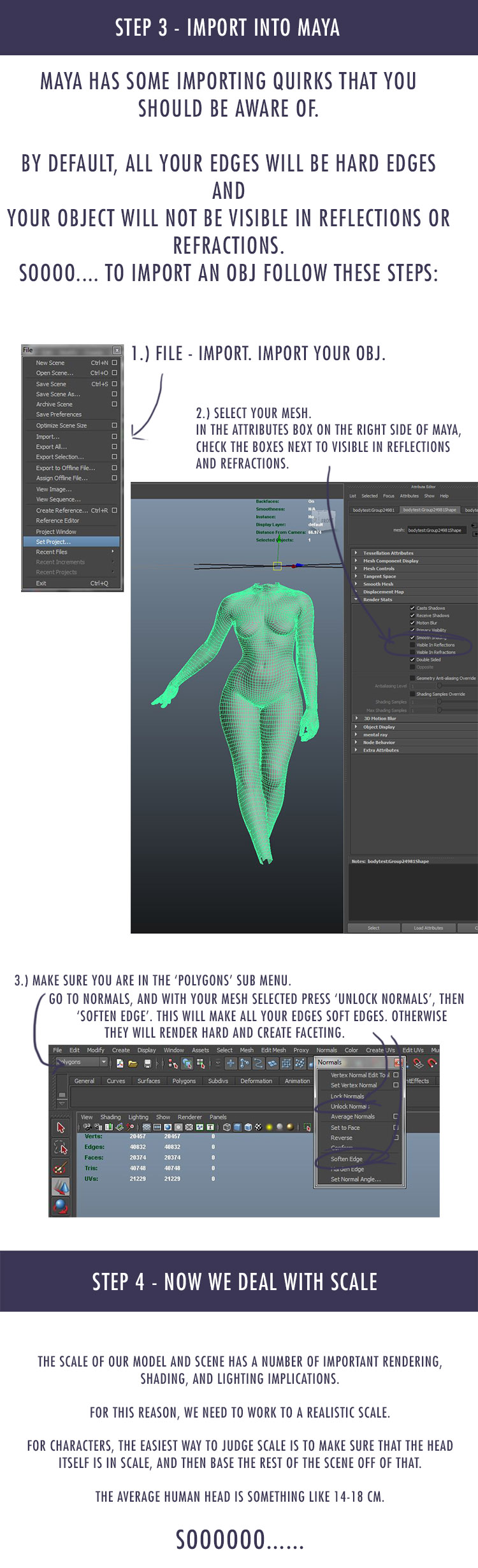Click the textured checker icon in panel toolbar
Image resolution: width=478 pixels, height=1568 pixels.
(259, 1128)
